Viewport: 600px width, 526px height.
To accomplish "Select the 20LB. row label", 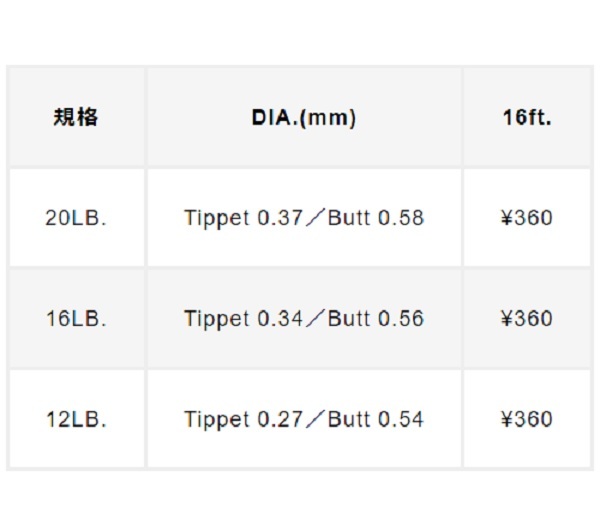I will point(76,218).
